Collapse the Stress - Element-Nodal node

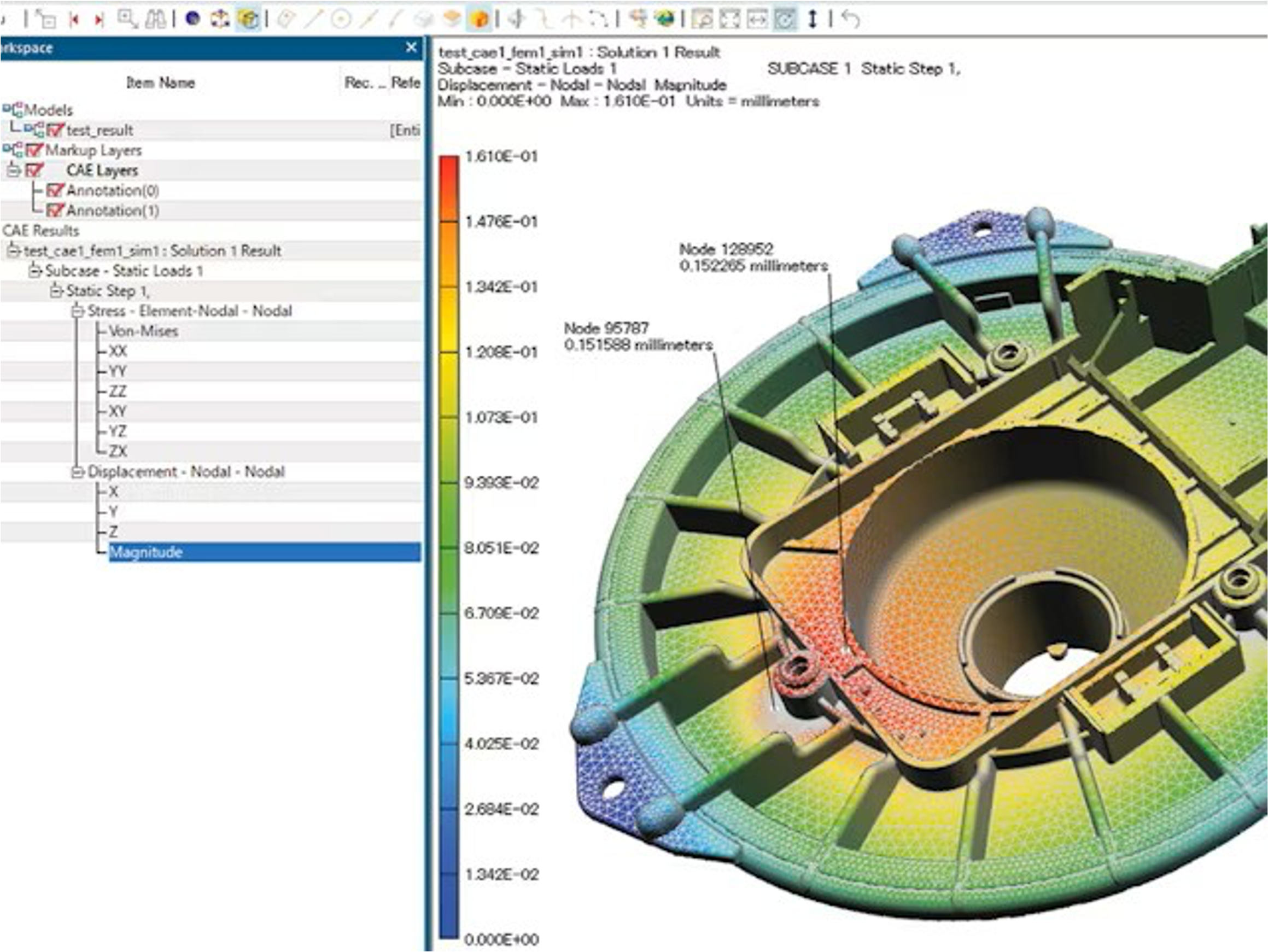pyautogui.click(x=78, y=311)
